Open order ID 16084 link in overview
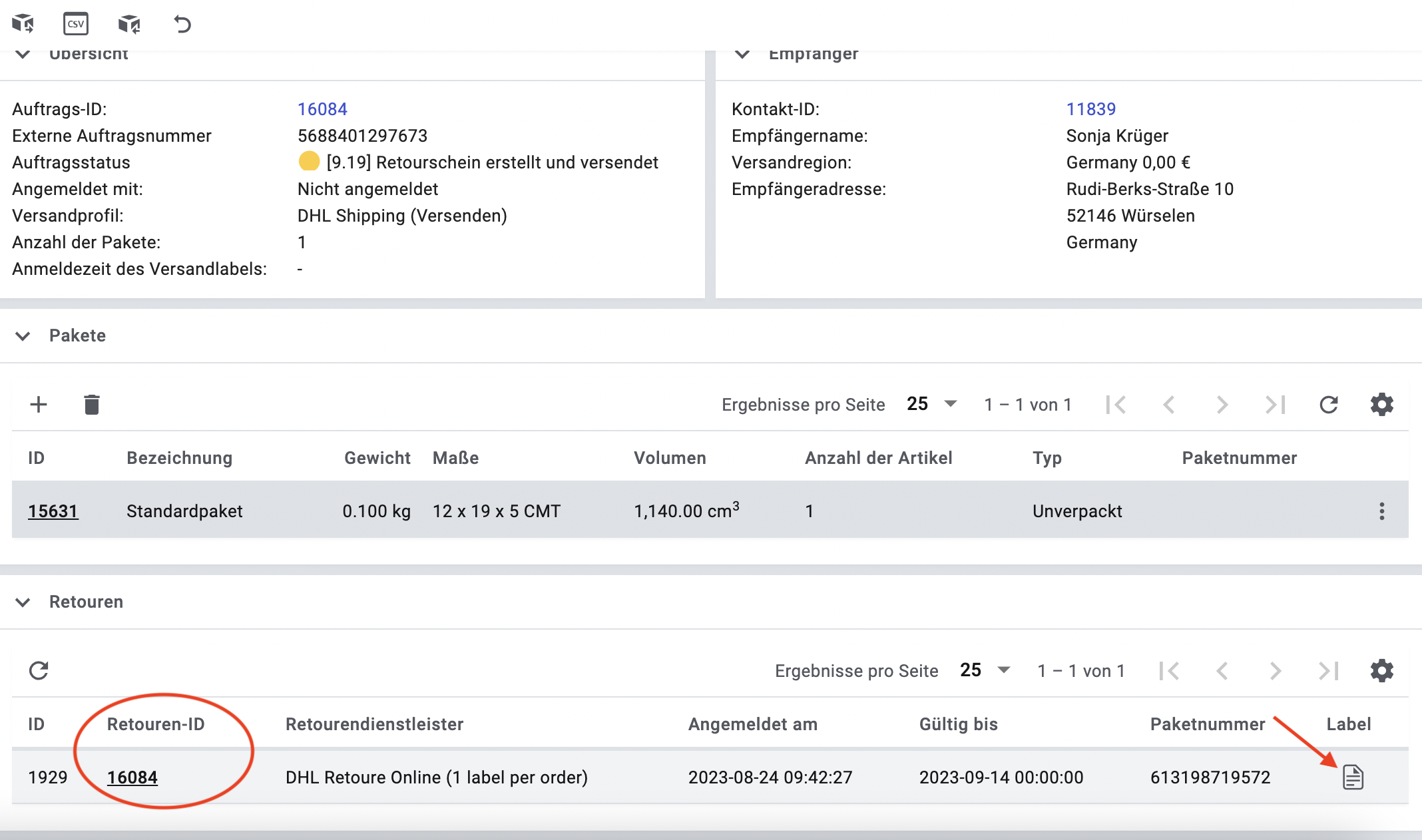Viewport: 1422px width, 840px height. point(322,109)
